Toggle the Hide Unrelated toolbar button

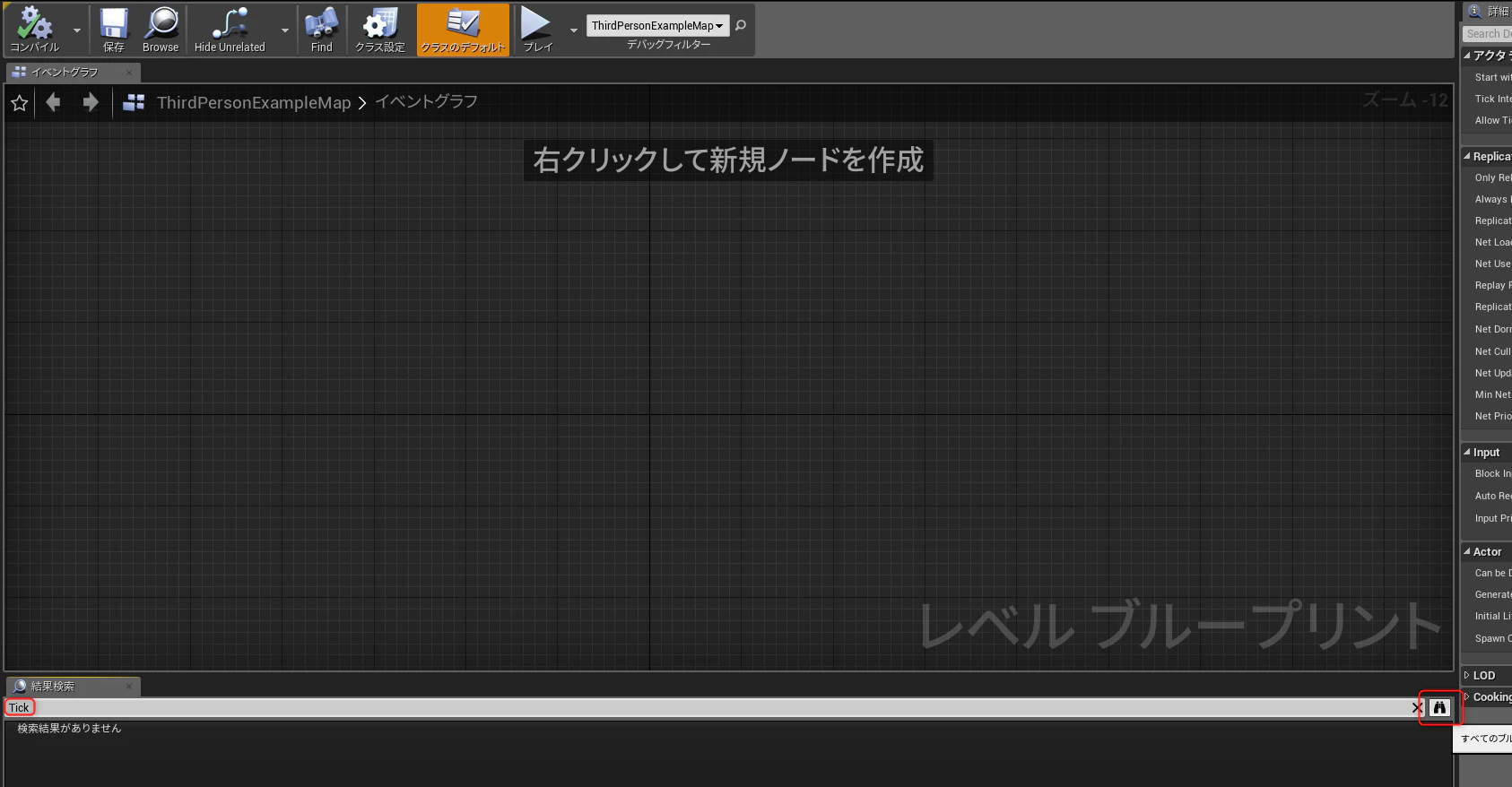click(230, 30)
